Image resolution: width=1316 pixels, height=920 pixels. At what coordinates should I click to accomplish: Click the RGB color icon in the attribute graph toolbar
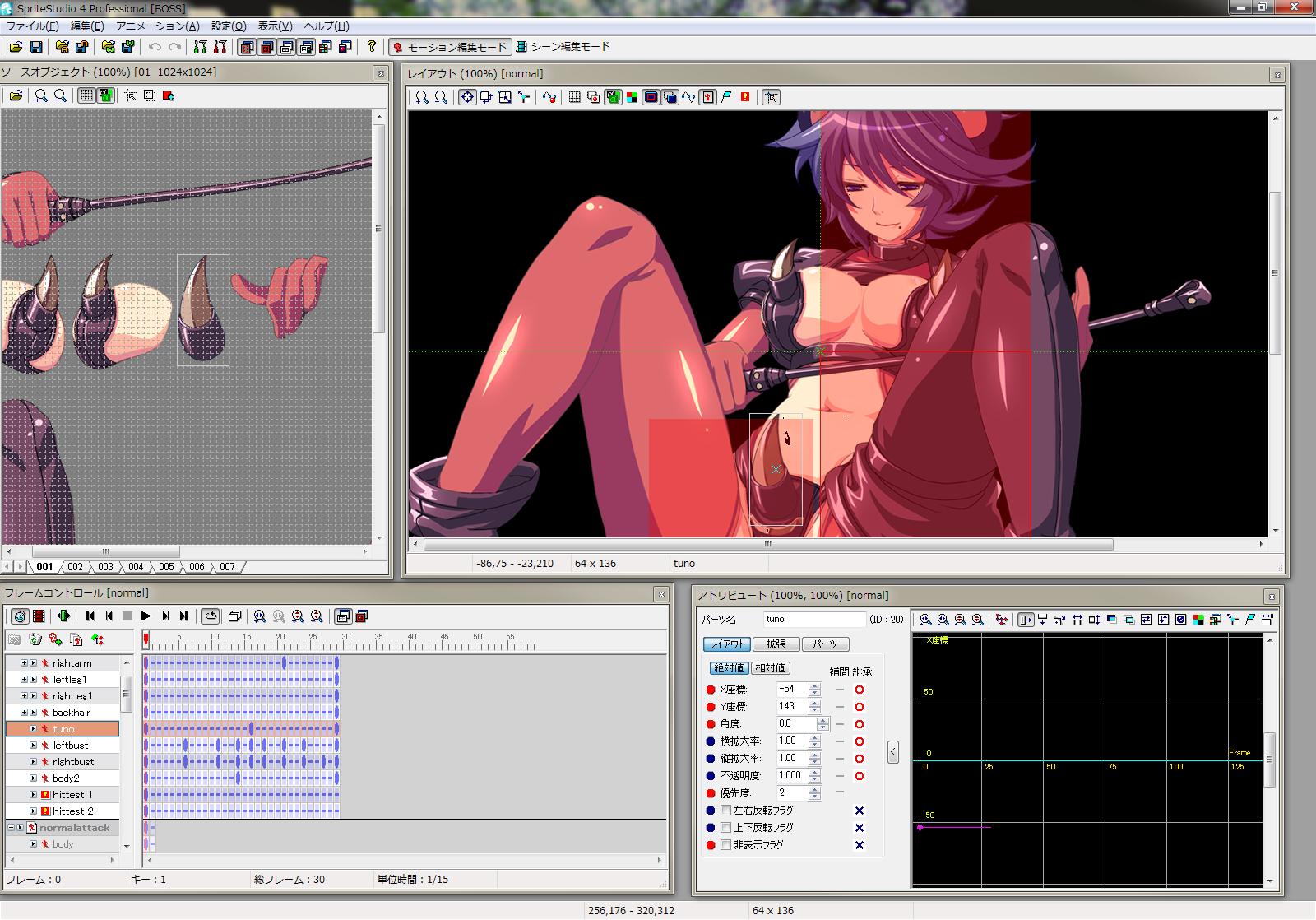(x=1198, y=620)
